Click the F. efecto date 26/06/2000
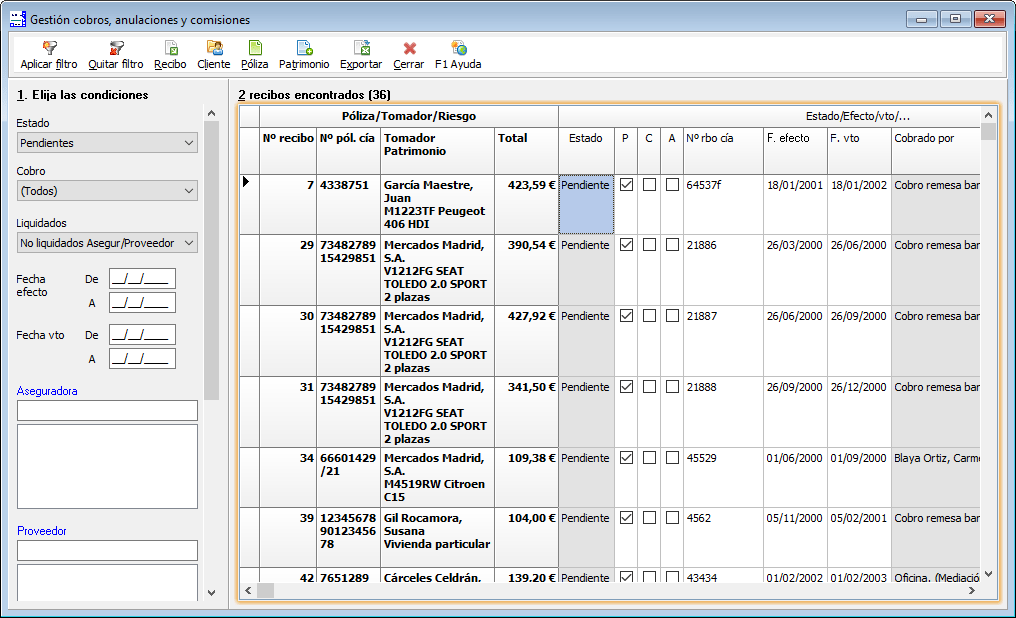This screenshot has width=1016, height=618. [x=795, y=341]
